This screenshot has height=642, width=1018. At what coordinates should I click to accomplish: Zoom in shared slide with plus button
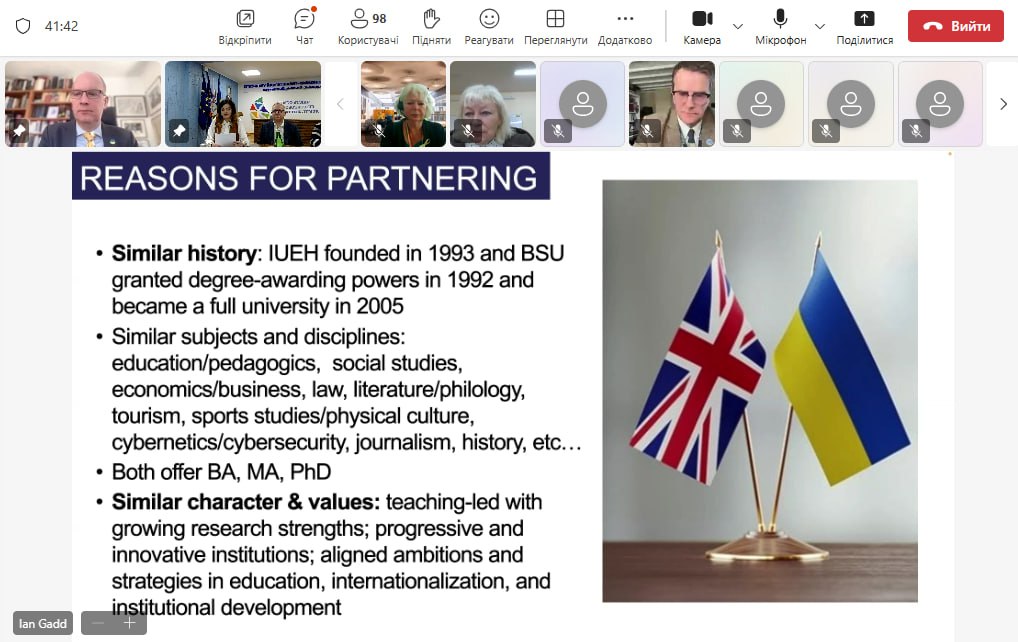pos(129,623)
